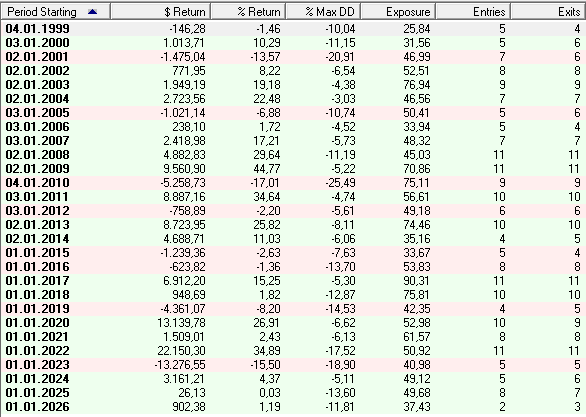This screenshot has height=417, width=586.
Task: Click % Max DD value -3,03
Action: pos(343,99)
